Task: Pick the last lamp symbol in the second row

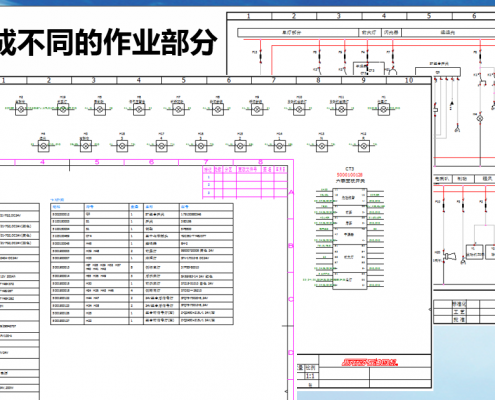Action: coord(364,146)
